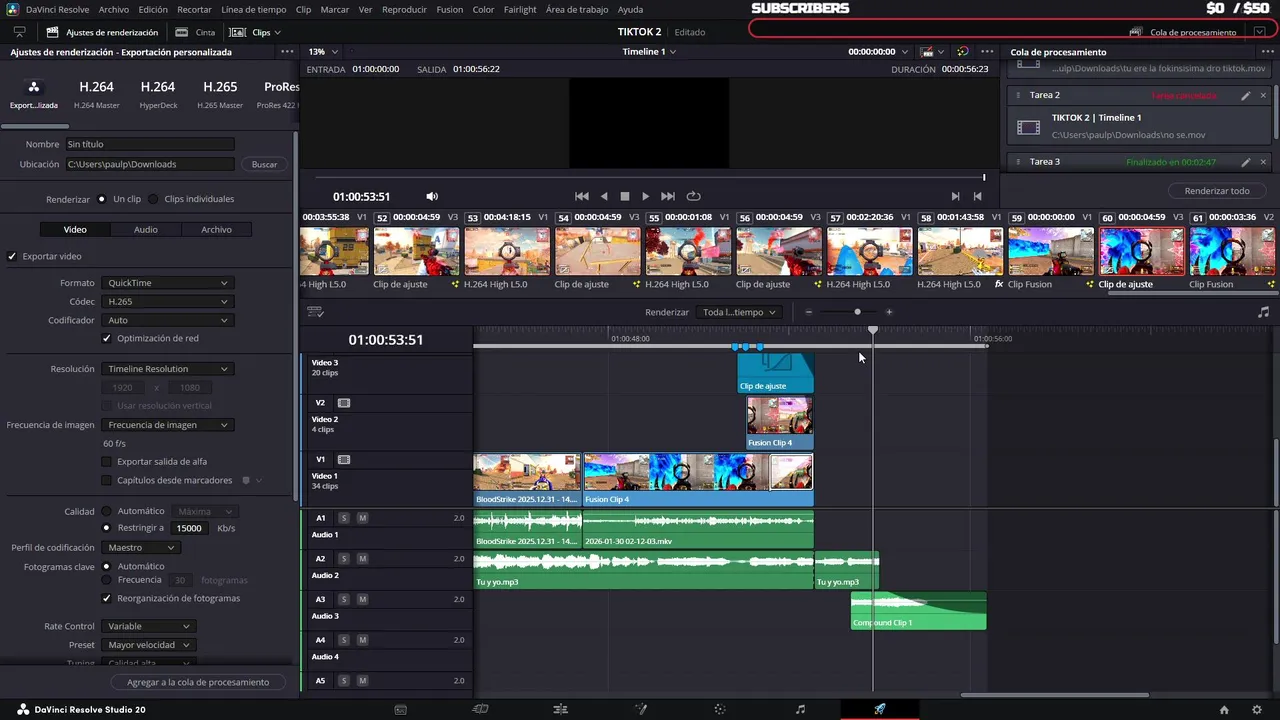Open the Rate Control Variable dropdown
Screen dimensions: 1280x720
[x=148, y=627]
